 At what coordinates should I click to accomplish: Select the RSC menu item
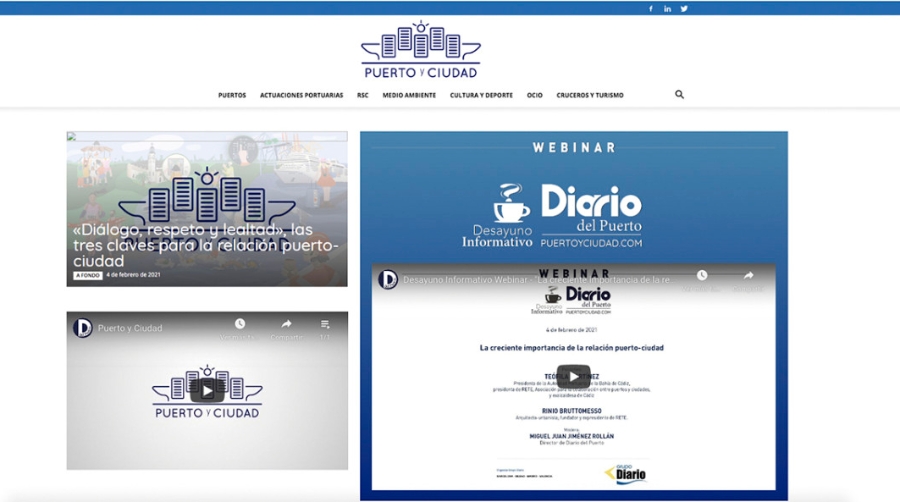363,95
